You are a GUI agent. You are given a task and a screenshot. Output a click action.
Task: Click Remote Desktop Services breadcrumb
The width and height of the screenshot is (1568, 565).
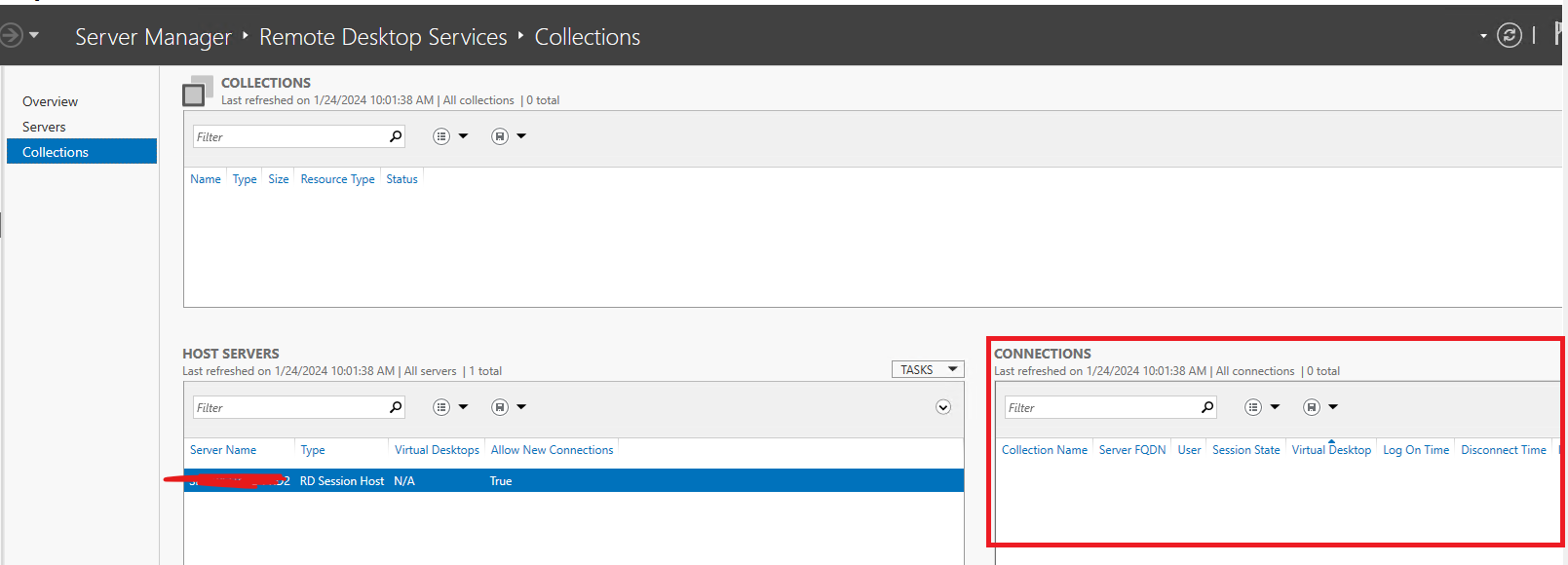click(383, 37)
